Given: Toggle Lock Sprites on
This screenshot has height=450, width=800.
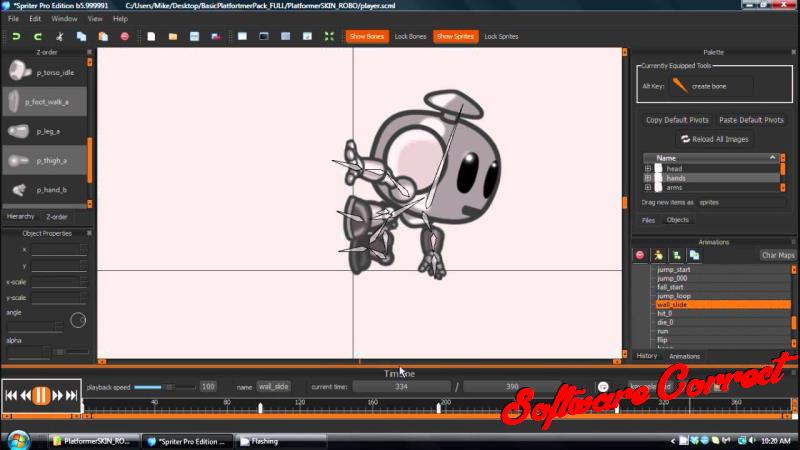Looking at the screenshot, I should pyautogui.click(x=501, y=36).
